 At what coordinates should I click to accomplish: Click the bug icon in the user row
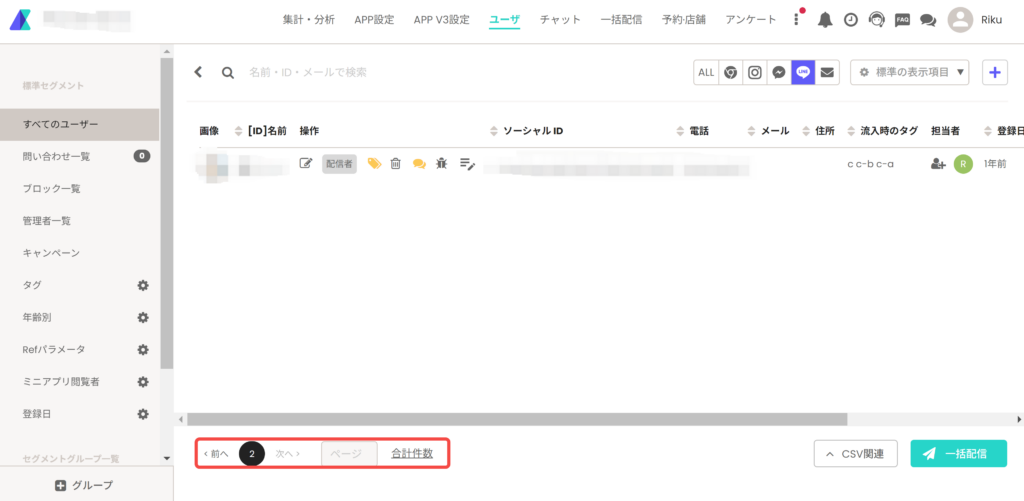442,164
